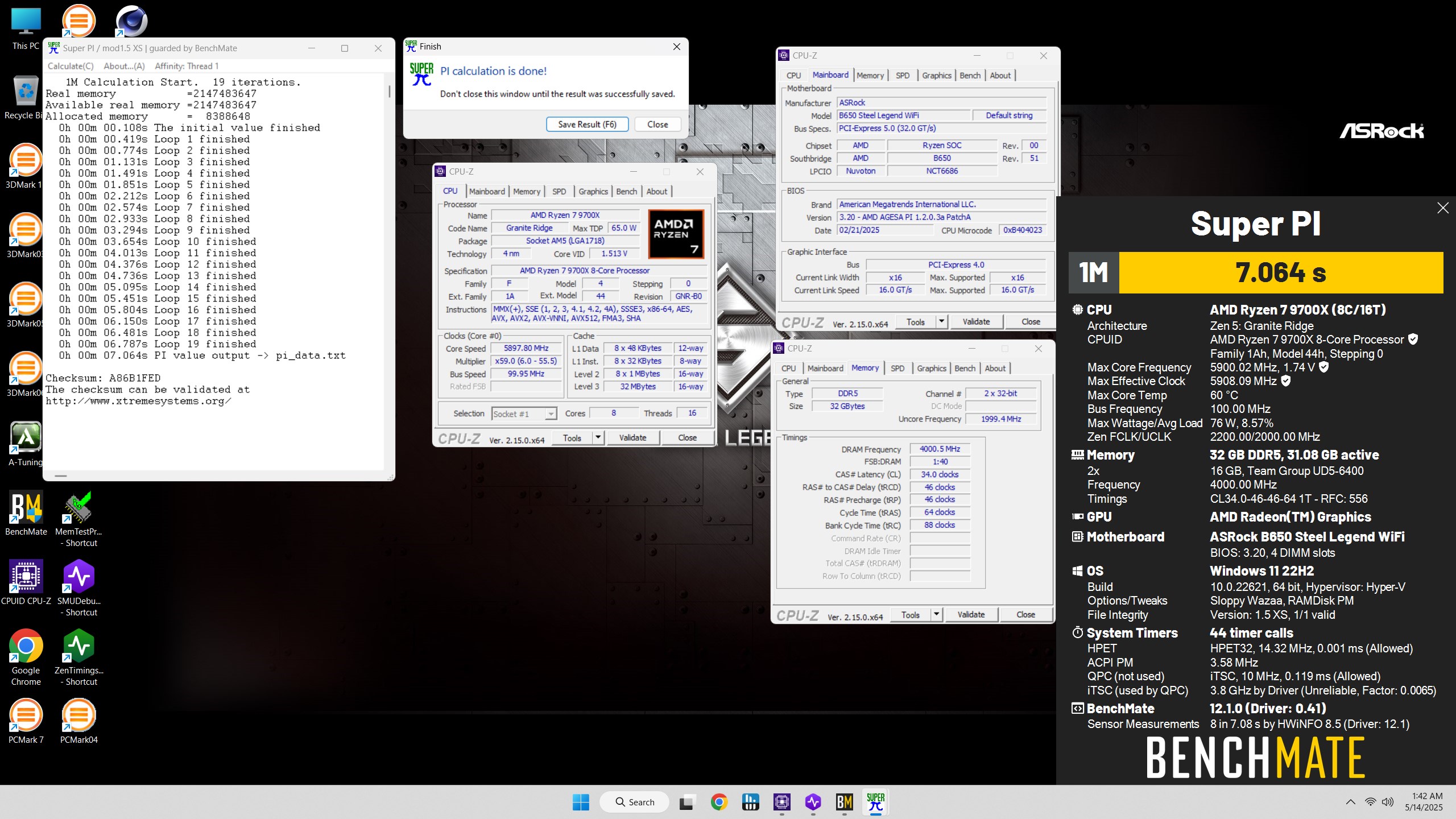Open the Cinebench desktop shortcut icon
Image resolution: width=1456 pixels, height=819 pixels.
131,22
